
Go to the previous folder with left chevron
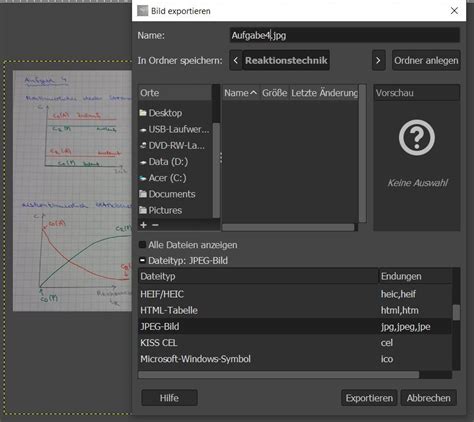point(236,60)
